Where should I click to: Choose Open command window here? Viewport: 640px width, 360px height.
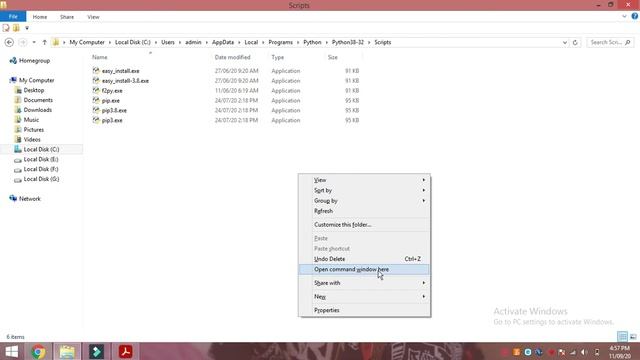click(364, 269)
